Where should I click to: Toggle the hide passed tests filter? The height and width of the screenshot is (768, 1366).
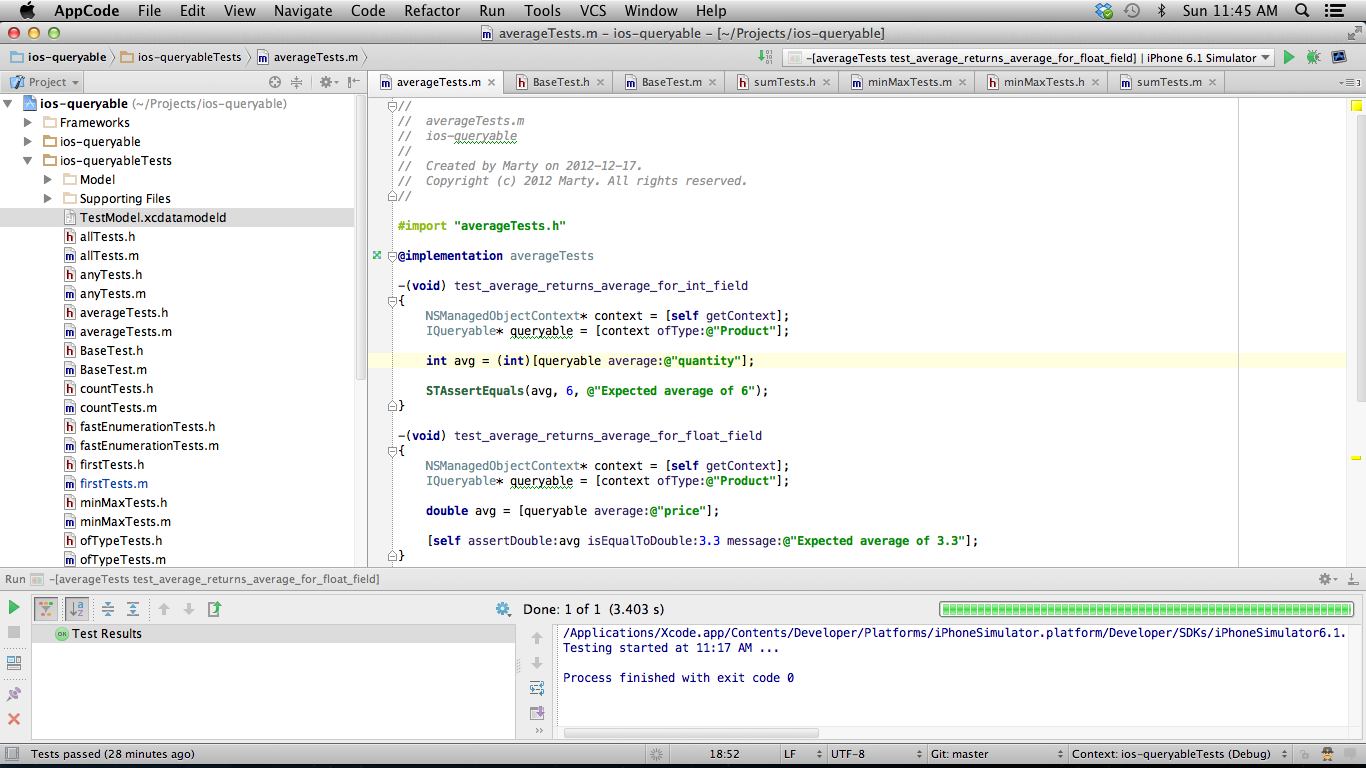pos(46,609)
